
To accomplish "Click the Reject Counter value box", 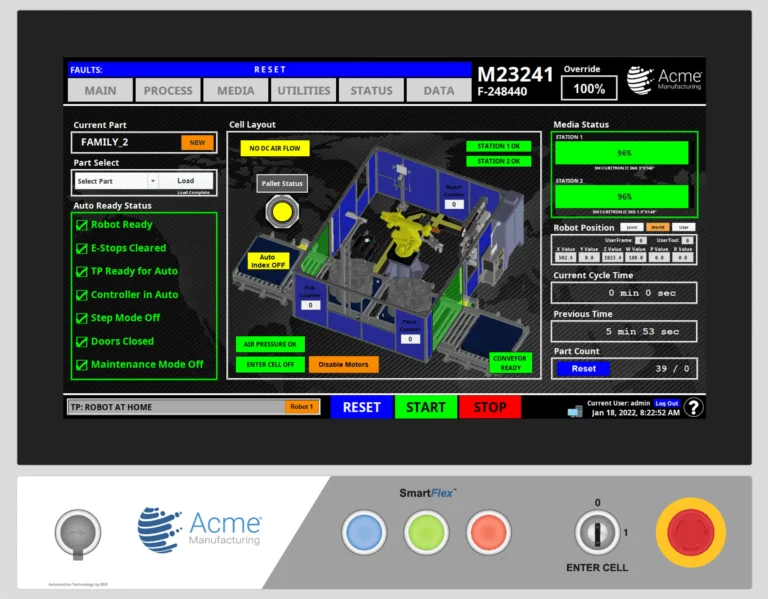I will [x=454, y=204].
